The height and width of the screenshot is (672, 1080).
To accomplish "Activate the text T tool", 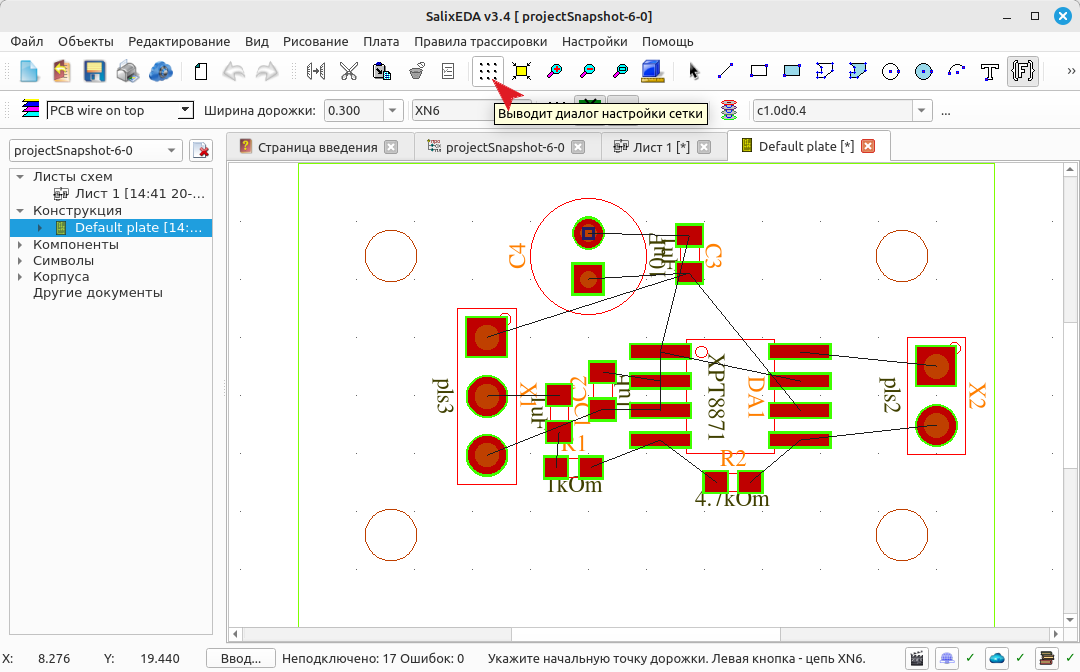I will click(990, 71).
